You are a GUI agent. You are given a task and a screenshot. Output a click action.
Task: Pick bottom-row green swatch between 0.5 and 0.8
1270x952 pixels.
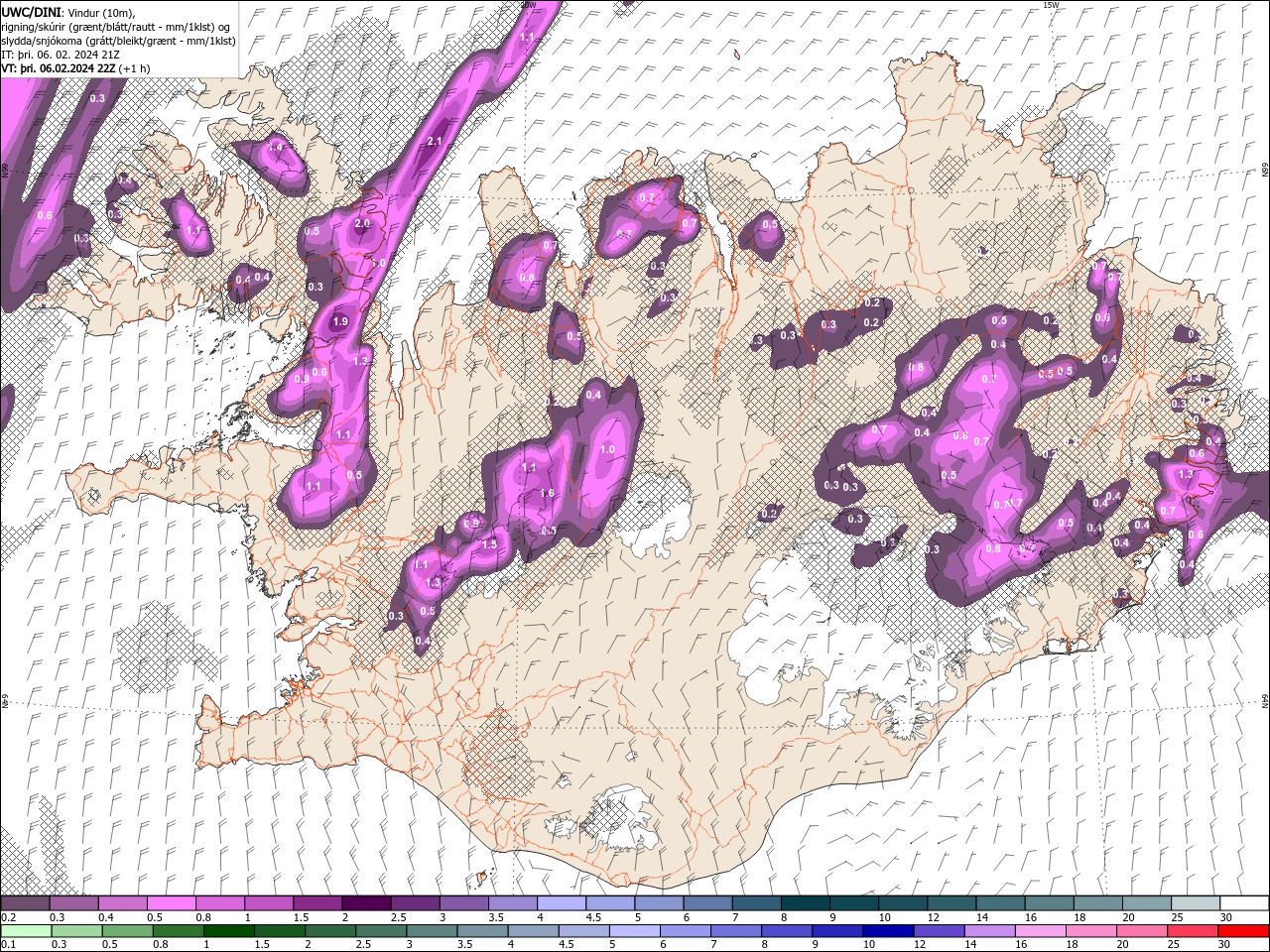tap(128, 930)
